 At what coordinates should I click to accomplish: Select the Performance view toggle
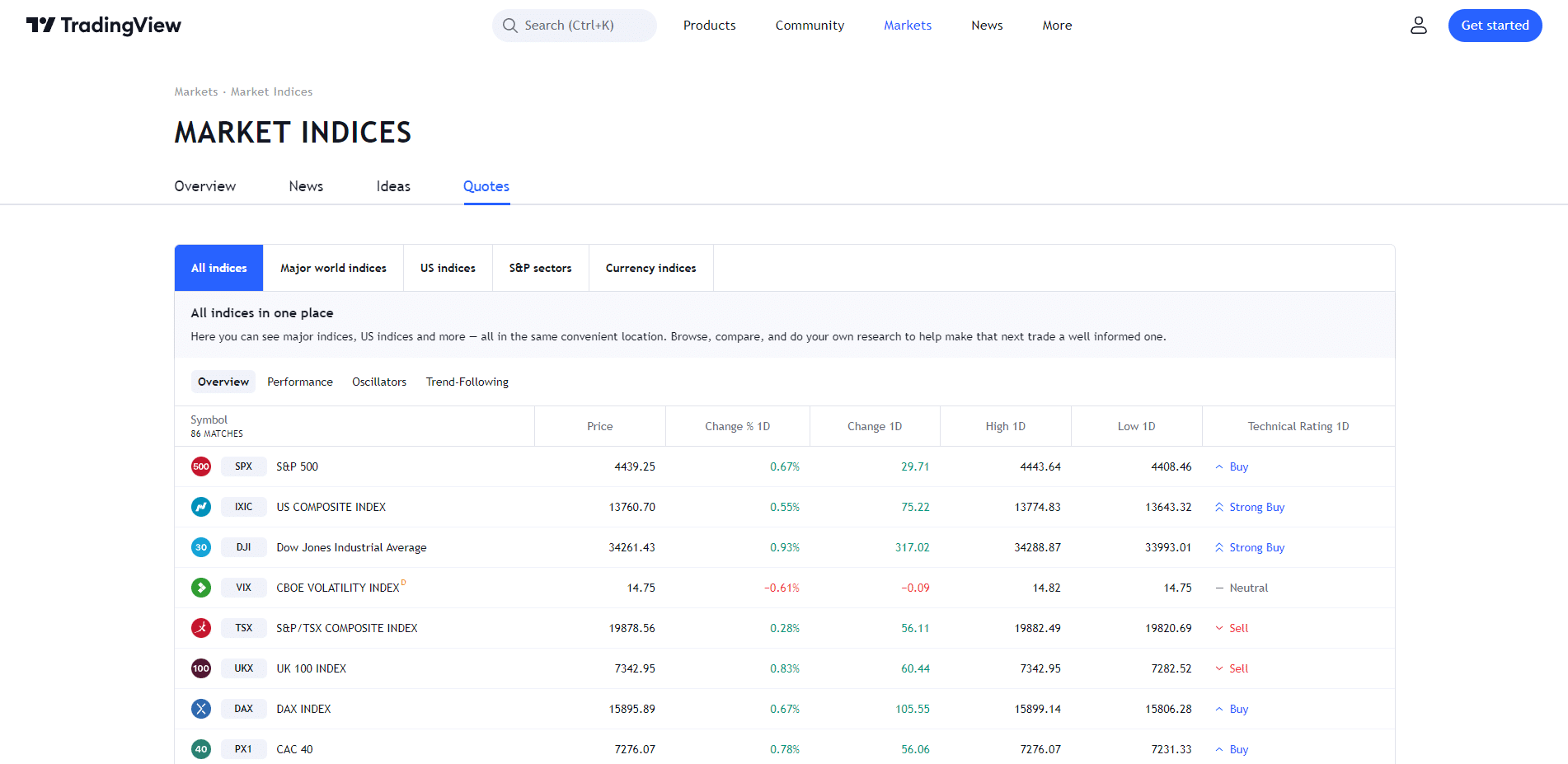(300, 382)
